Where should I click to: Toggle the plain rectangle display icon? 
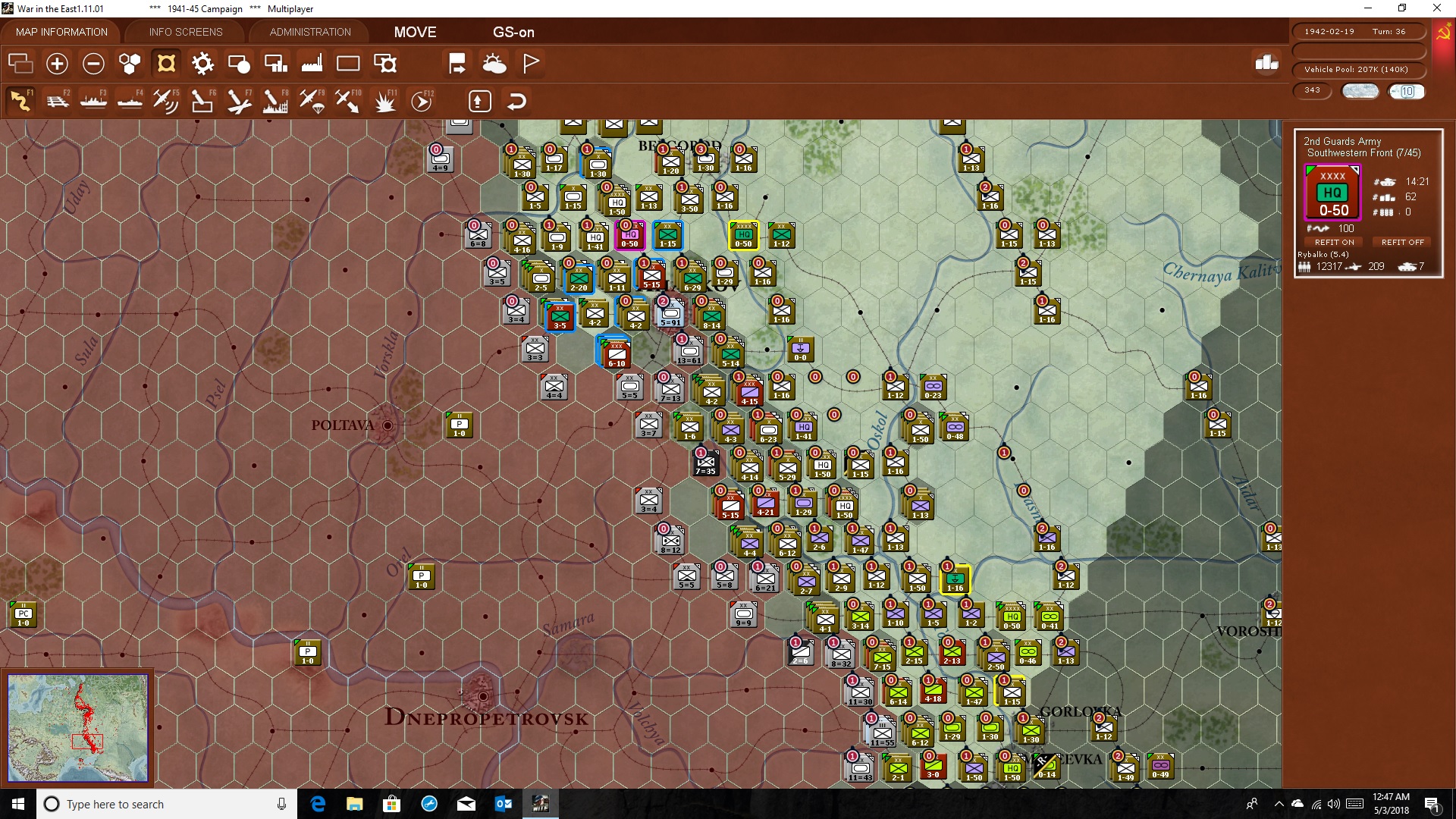tap(348, 64)
